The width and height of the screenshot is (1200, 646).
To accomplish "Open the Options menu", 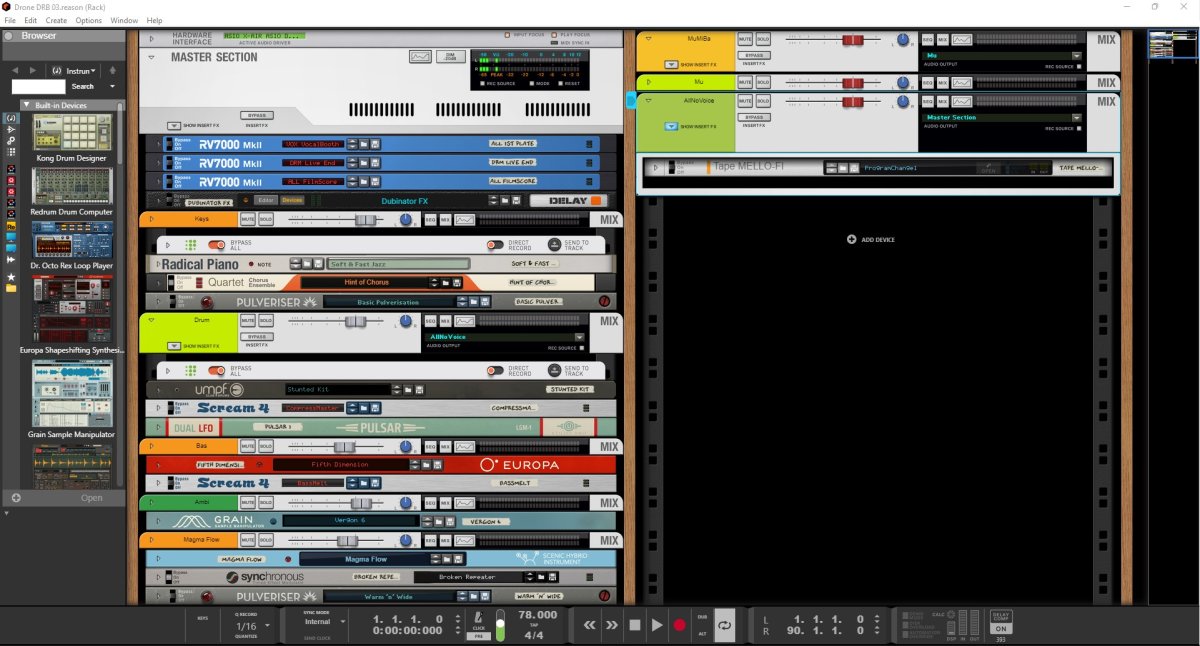I will tap(89, 20).
